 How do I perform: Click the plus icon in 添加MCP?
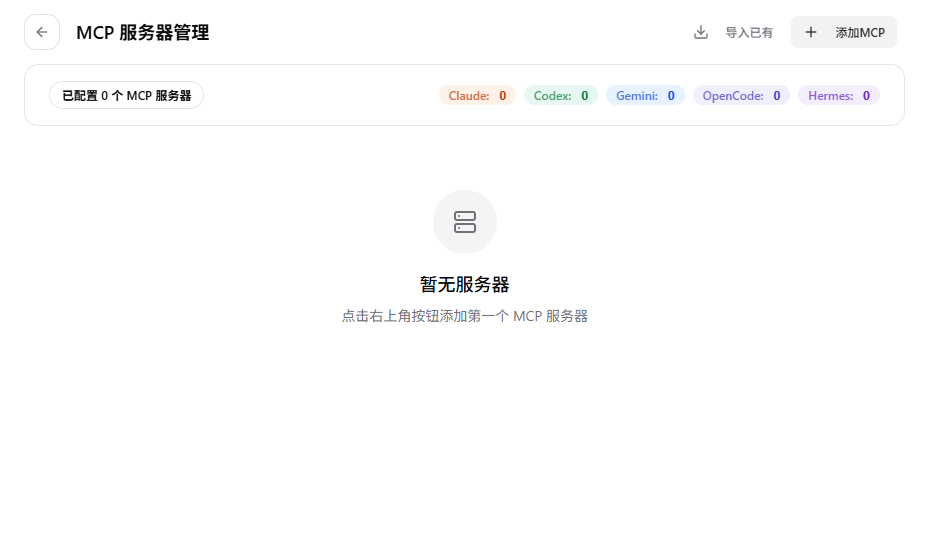(811, 32)
